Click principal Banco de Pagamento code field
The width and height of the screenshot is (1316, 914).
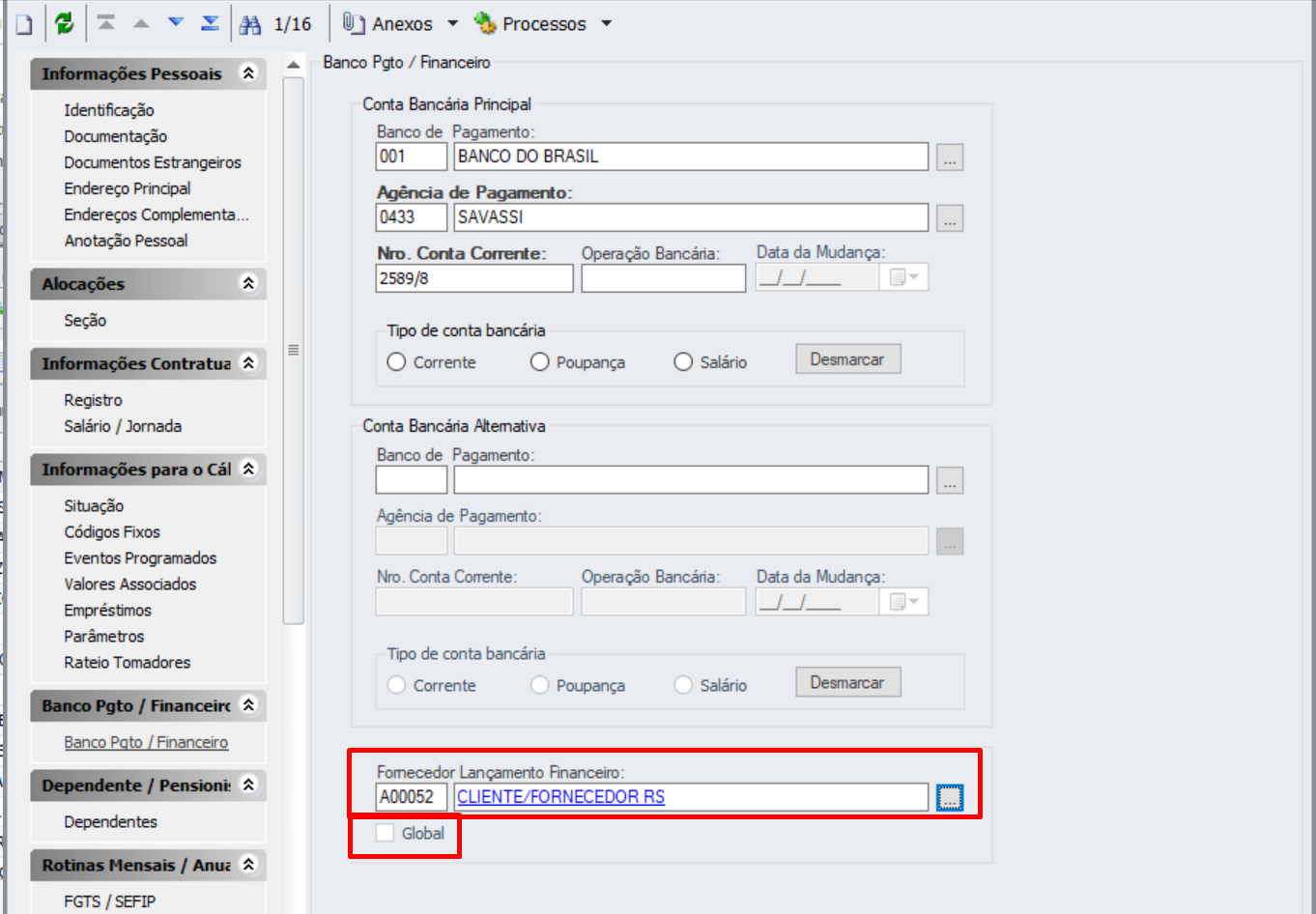[x=411, y=157]
